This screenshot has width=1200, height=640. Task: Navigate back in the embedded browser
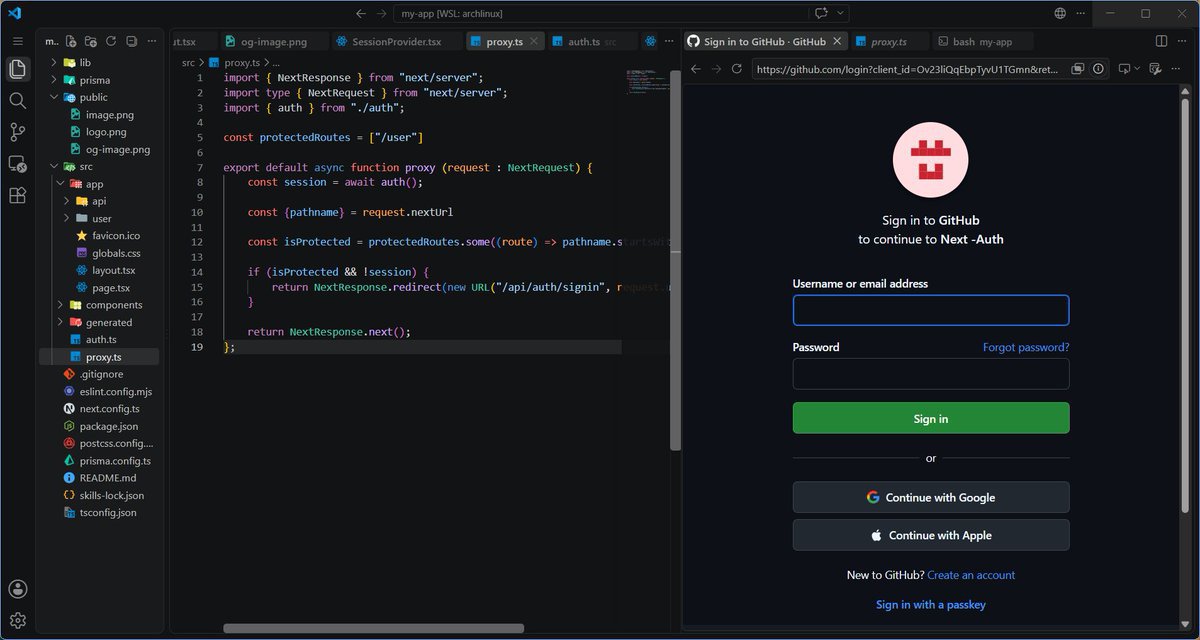point(696,69)
